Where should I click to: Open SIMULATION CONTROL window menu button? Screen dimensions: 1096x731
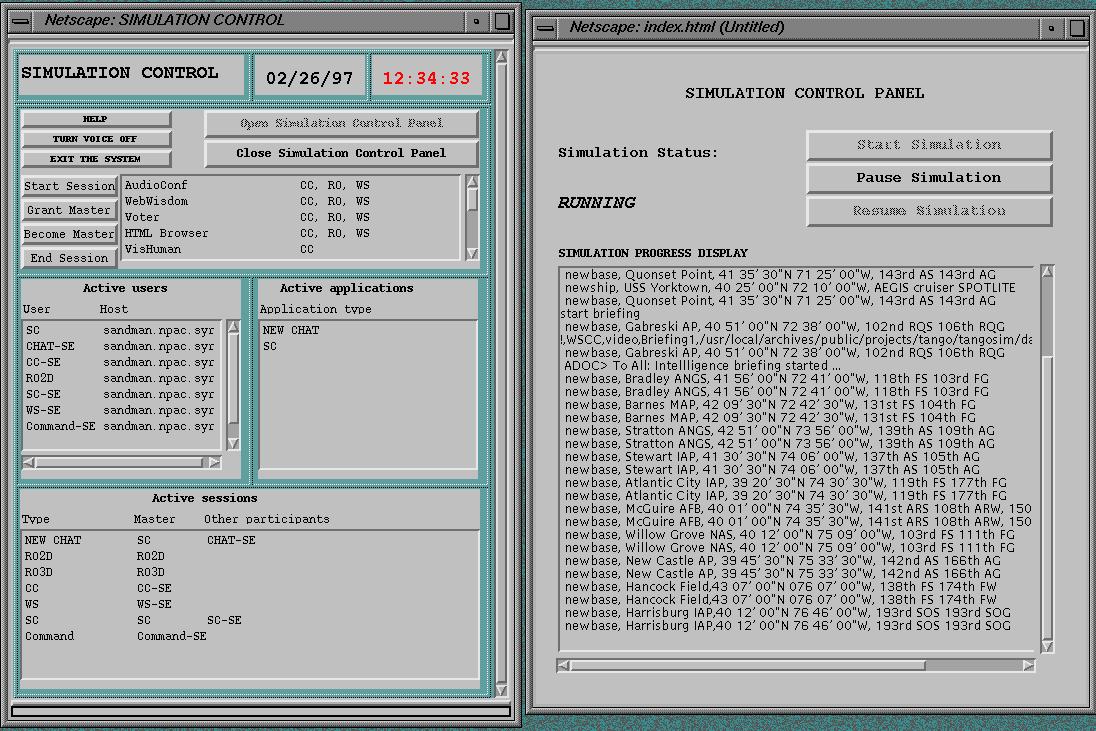(x=21, y=21)
